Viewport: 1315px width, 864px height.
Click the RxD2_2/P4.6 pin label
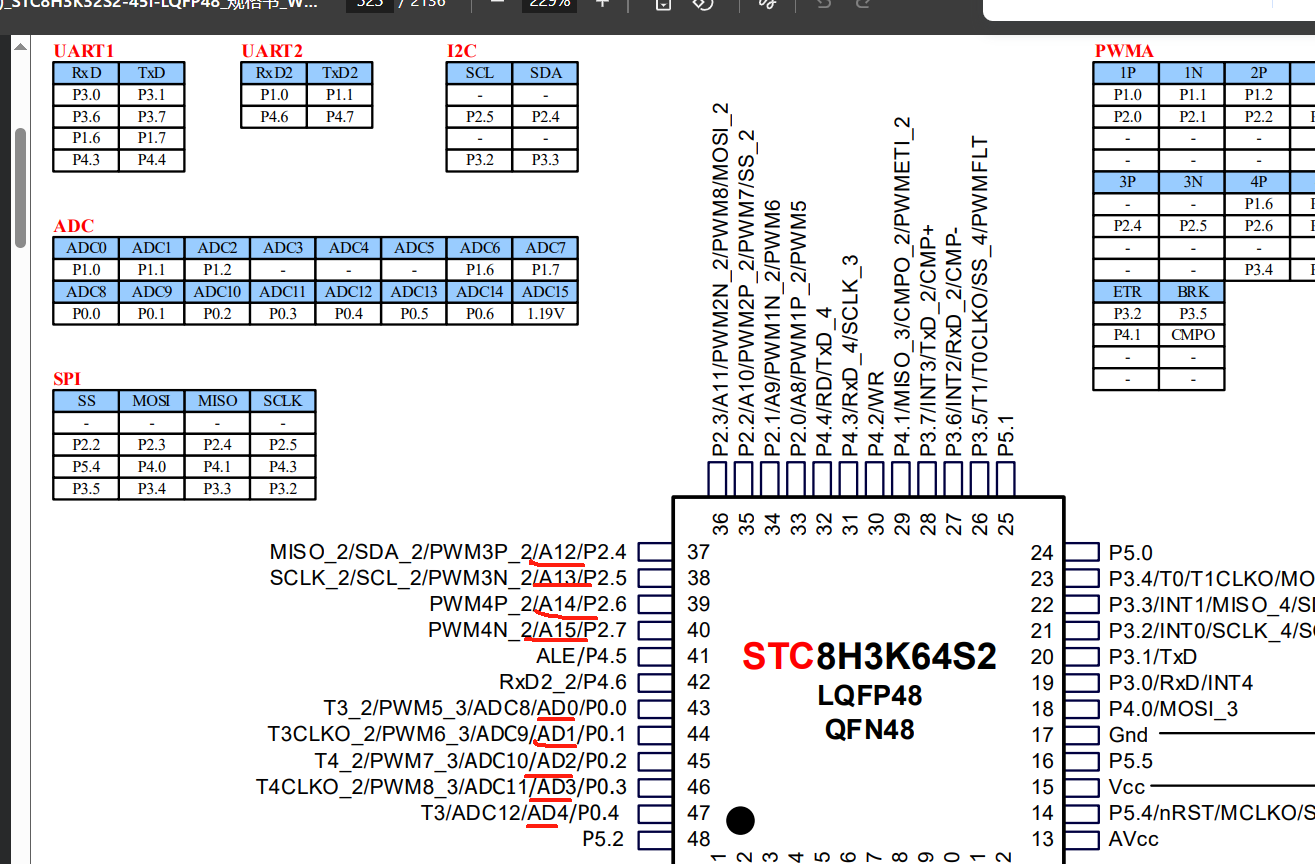(x=564, y=682)
